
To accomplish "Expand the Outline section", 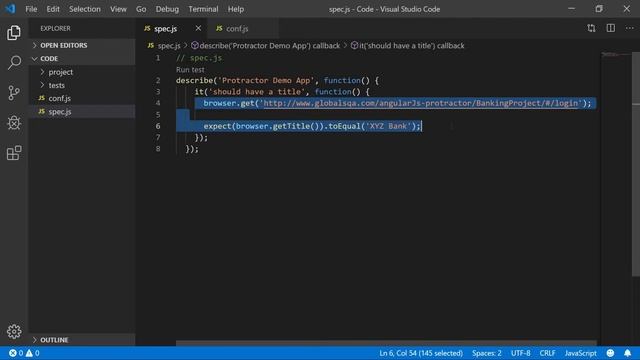I will tap(82, 340).
